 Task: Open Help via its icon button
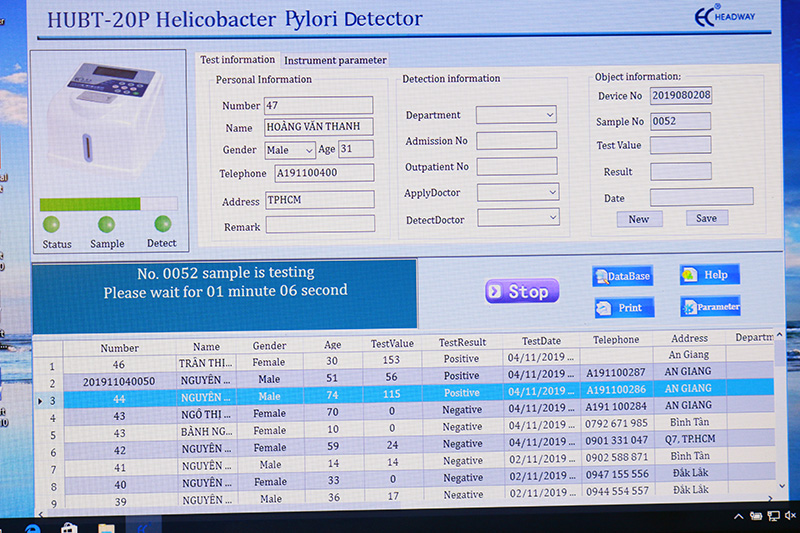point(709,275)
